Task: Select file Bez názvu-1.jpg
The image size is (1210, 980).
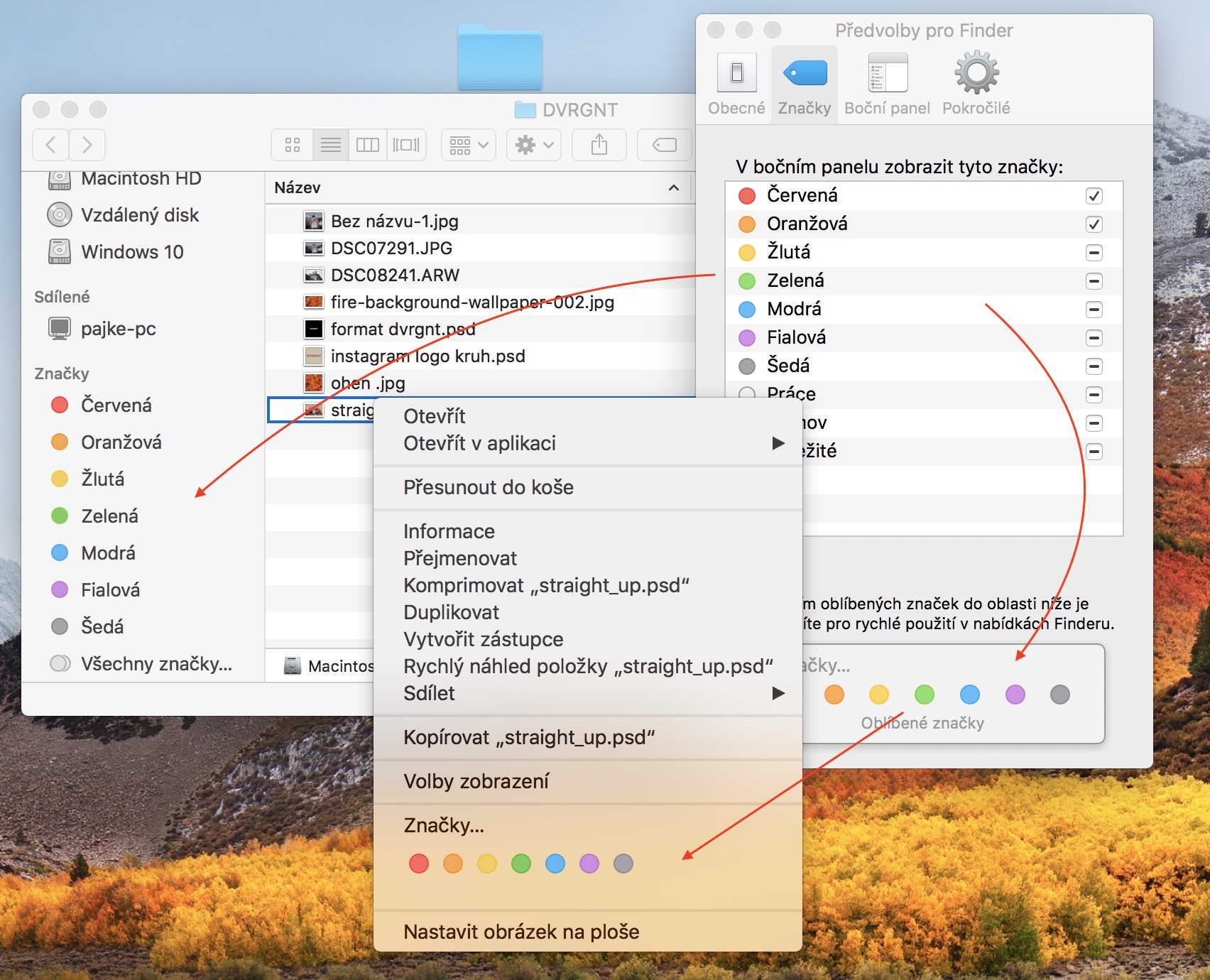Action: (394, 221)
